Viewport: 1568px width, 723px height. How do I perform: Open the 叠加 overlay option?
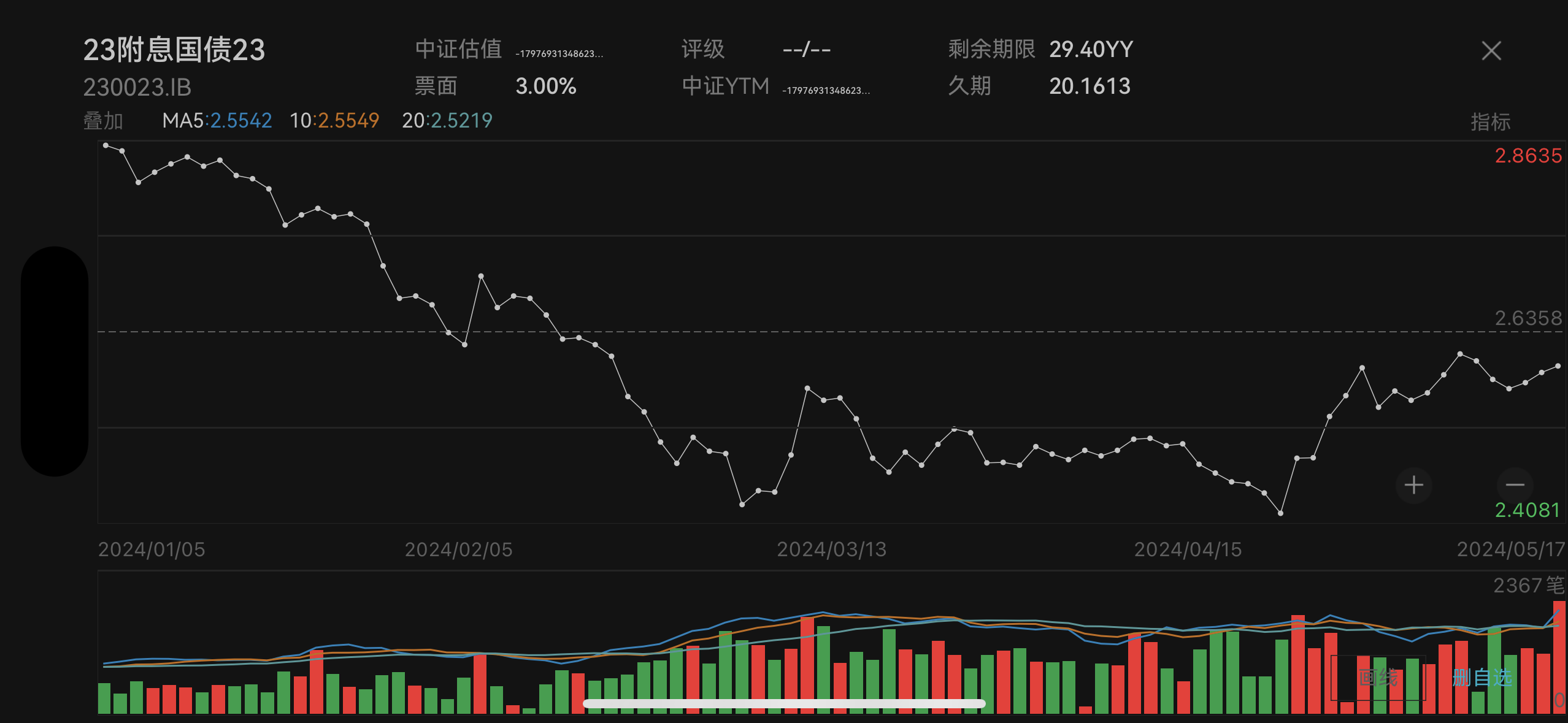[x=103, y=121]
